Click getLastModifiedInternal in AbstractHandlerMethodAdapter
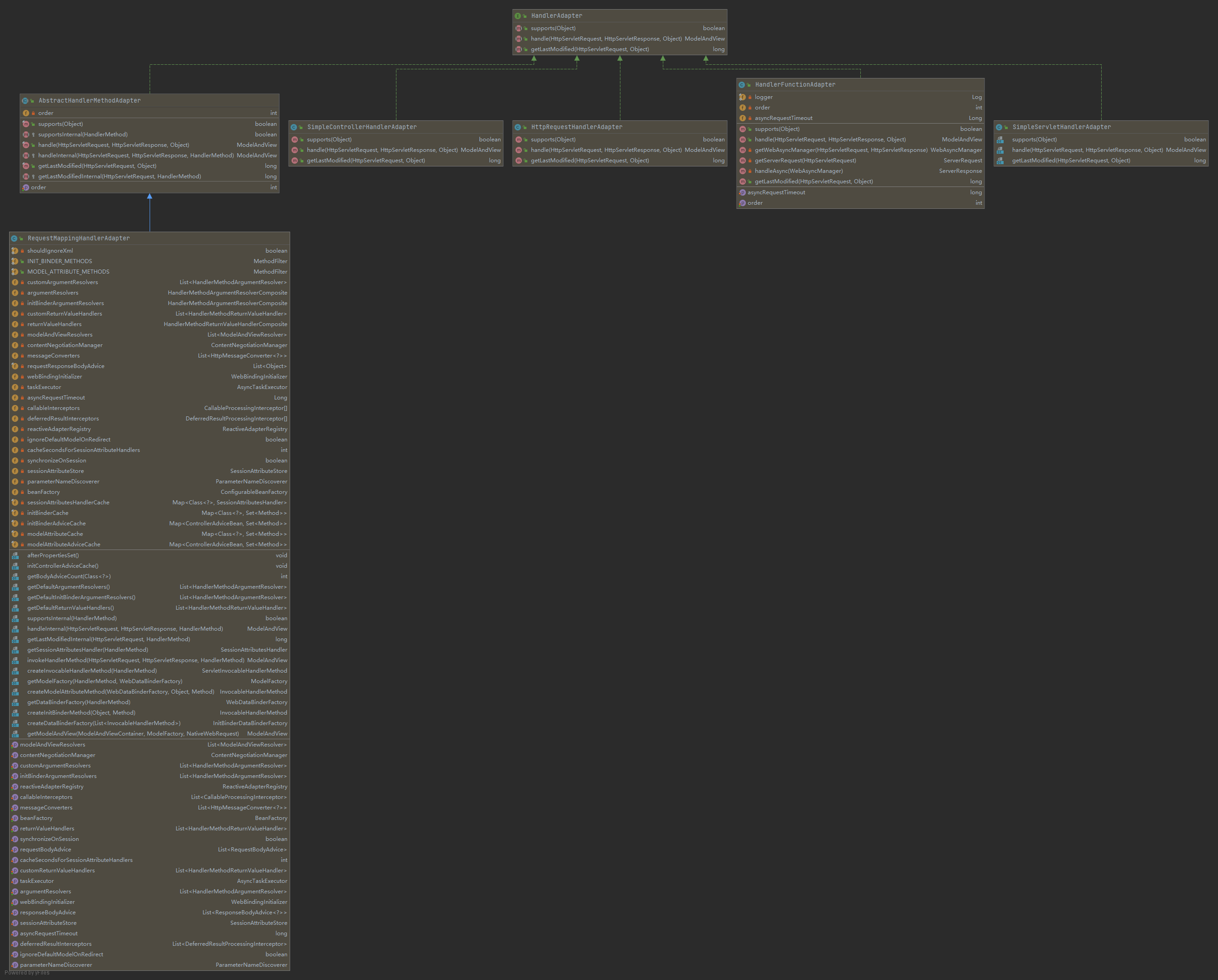 (150, 177)
